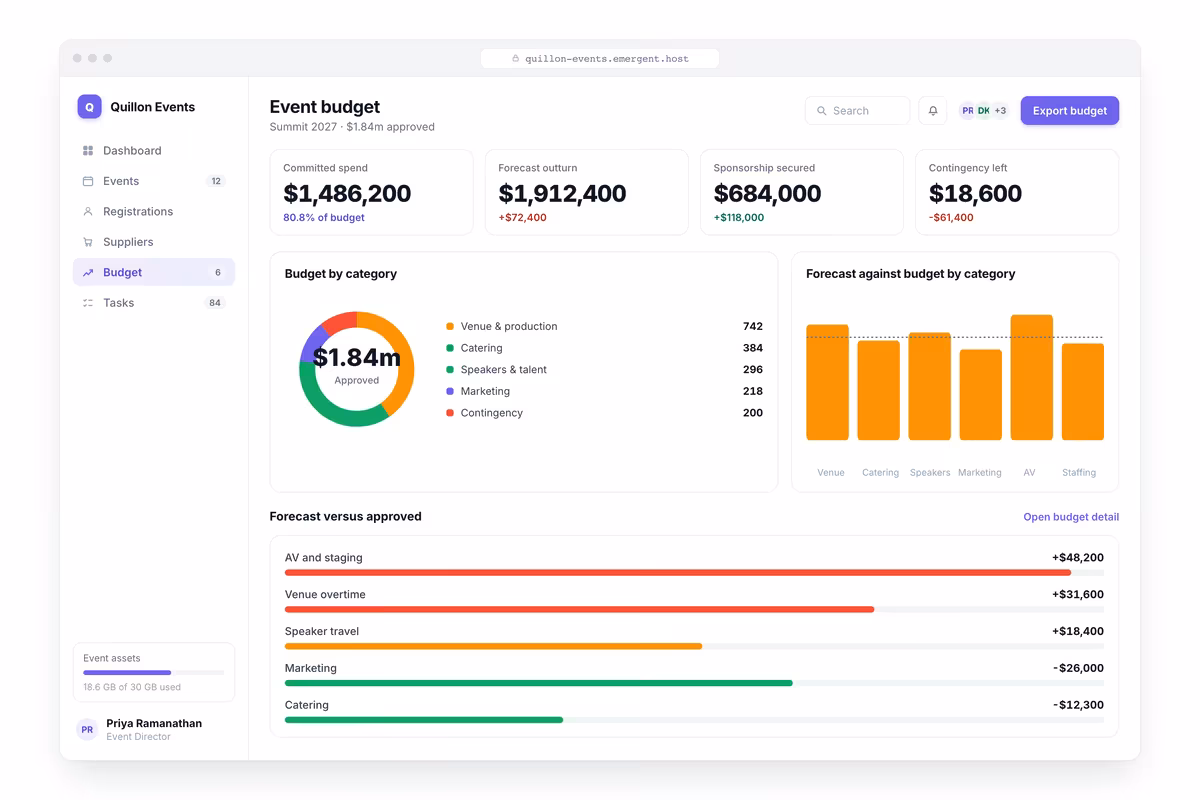
Task: Click '18.6 GB of 30 GB used' text
Action: (132, 688)
